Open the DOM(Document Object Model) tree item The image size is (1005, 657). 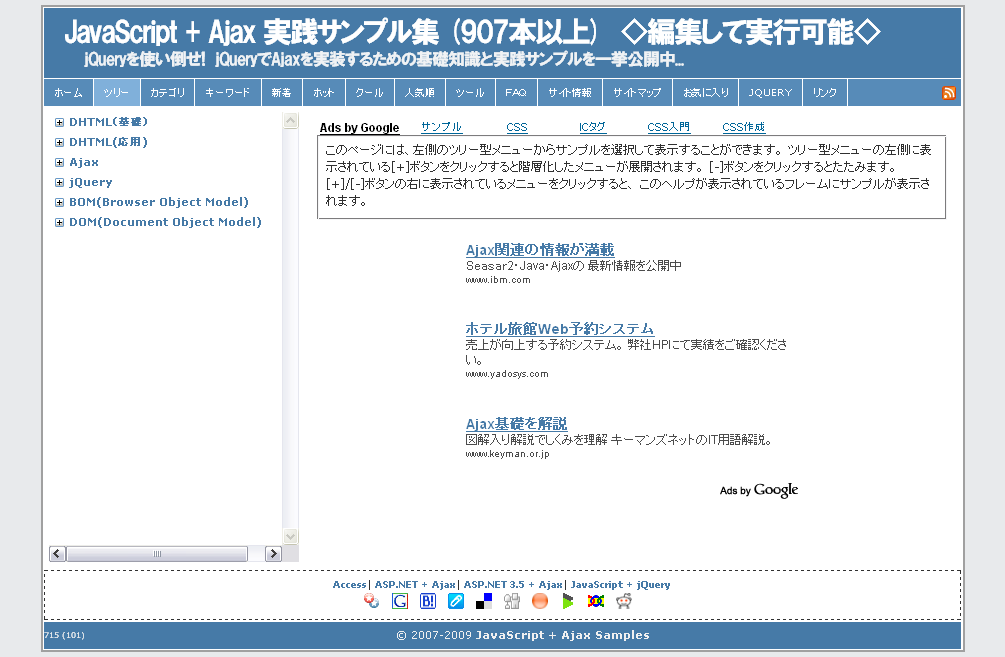pos(164,222)
